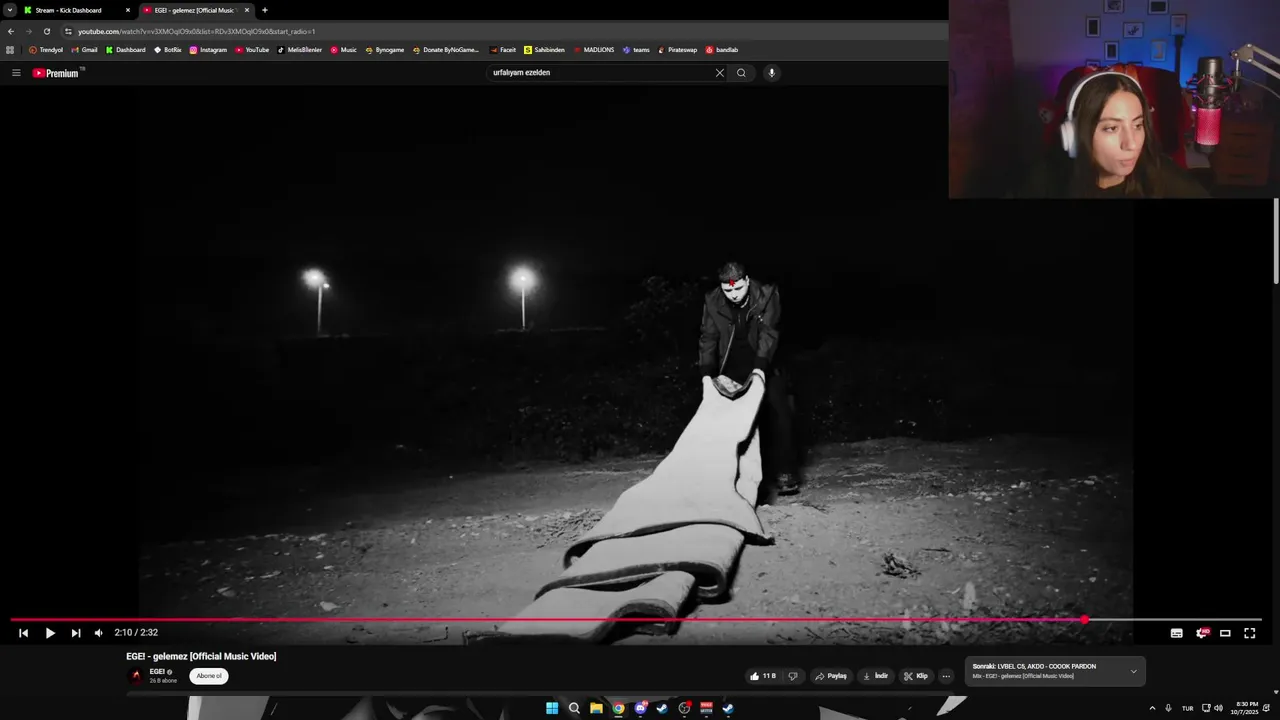Image resolution: width=1280 pixels, height=720 pixels.
Task: Open Windows taskbar search
Action: pos(574,708)
